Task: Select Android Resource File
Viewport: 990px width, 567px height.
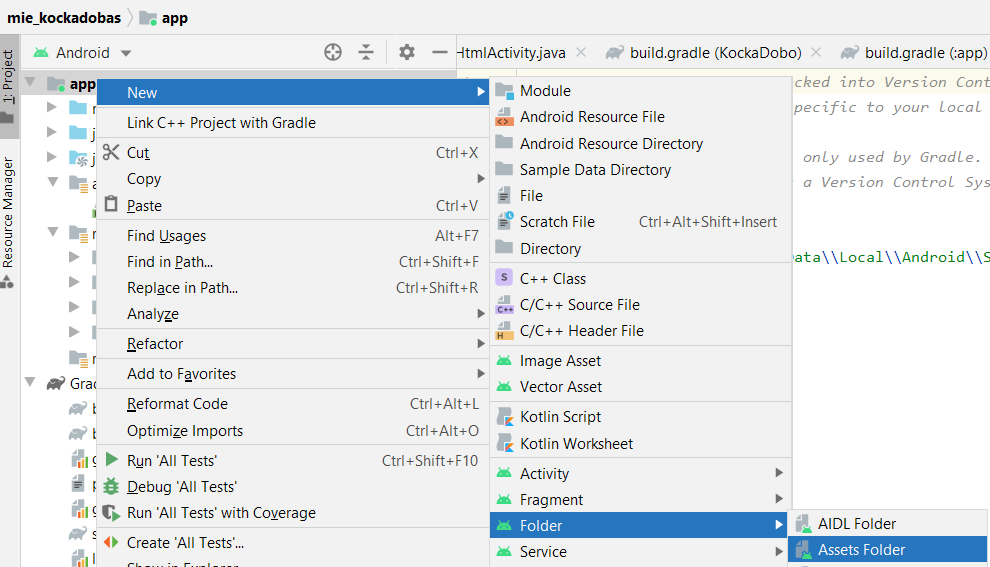Action: [640, 117]
